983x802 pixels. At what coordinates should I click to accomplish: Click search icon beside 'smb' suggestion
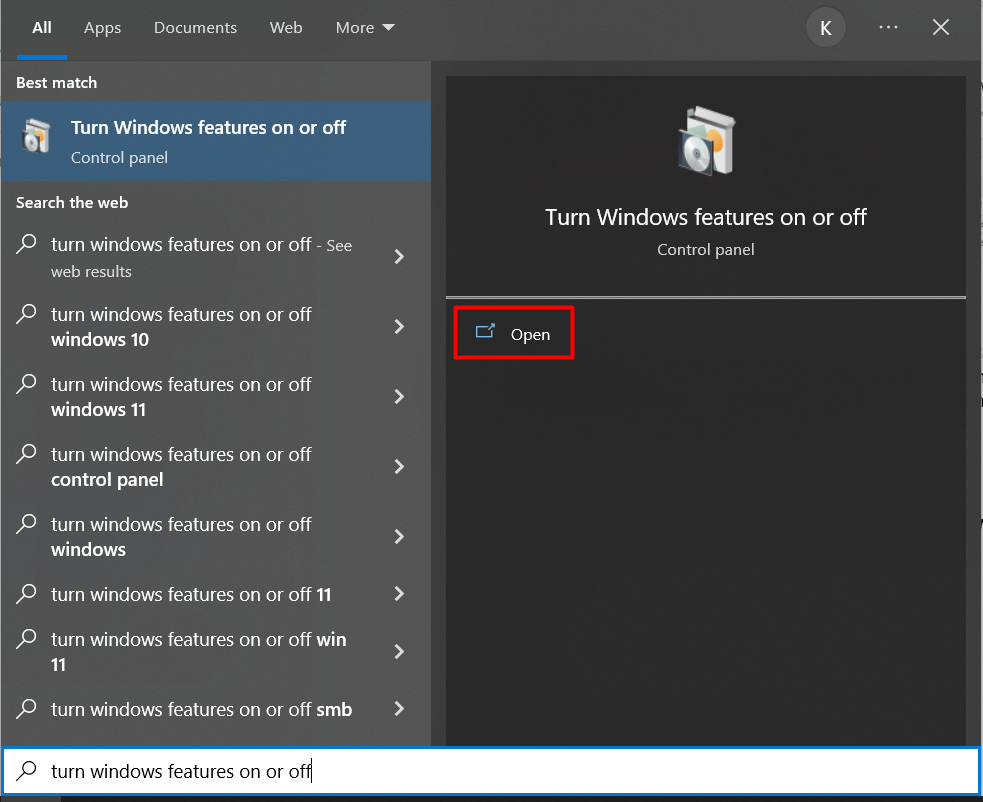click(x=26, y=709)
